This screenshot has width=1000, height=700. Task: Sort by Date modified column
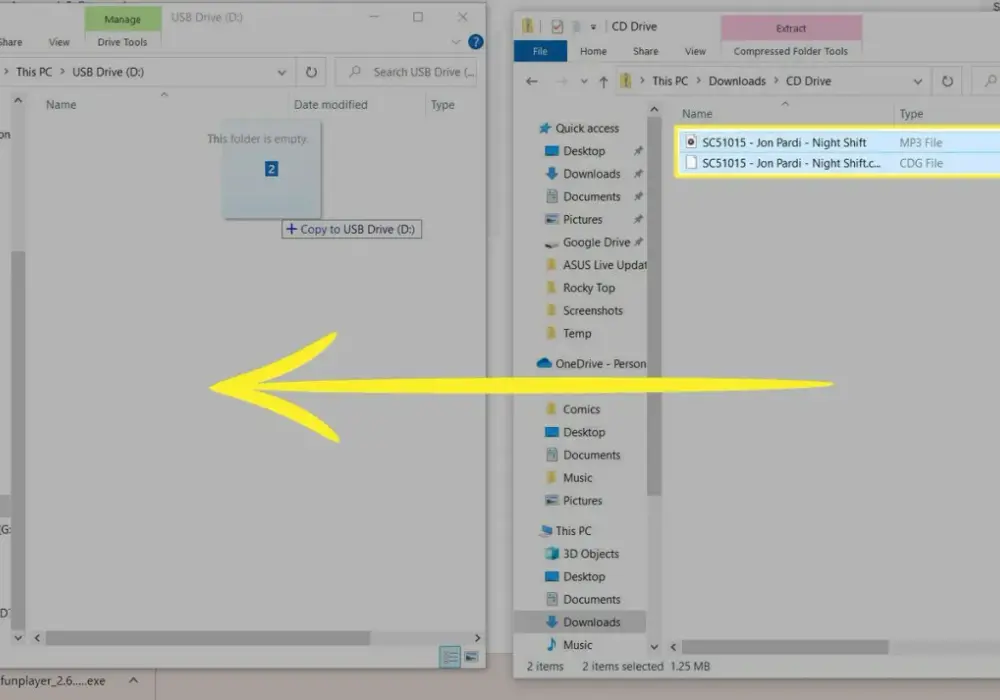point(330,105)
